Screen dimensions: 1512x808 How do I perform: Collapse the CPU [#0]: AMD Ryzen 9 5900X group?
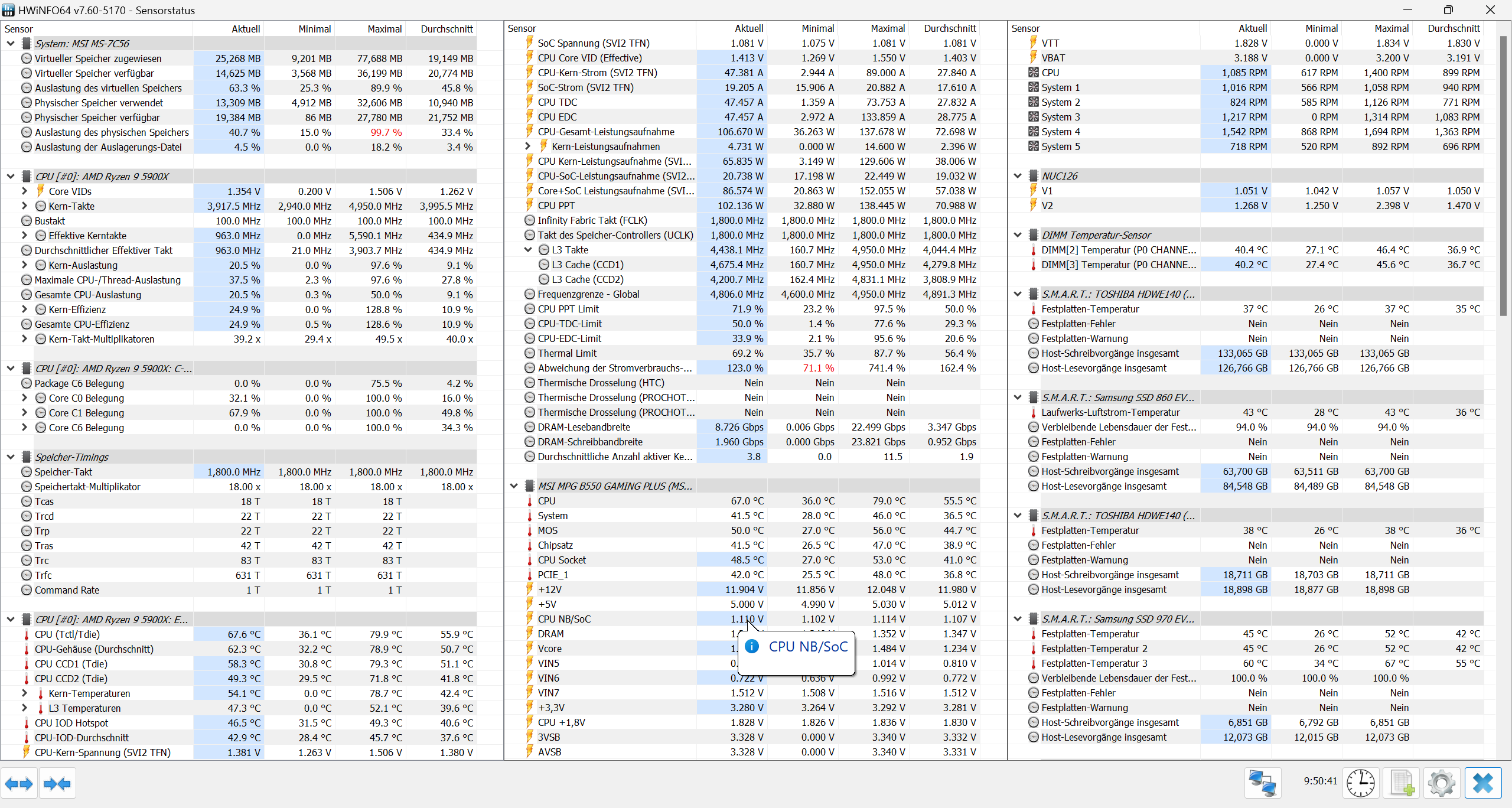(10, 176)
